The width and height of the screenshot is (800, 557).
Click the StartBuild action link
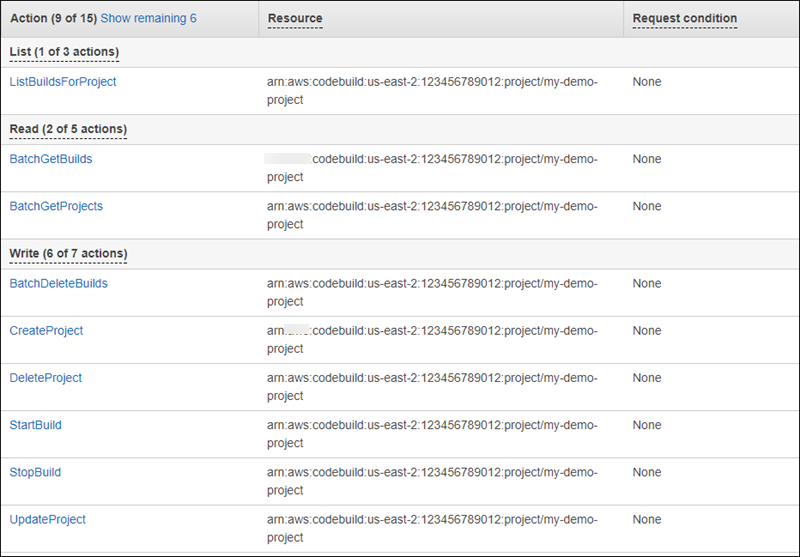(35, 425)
